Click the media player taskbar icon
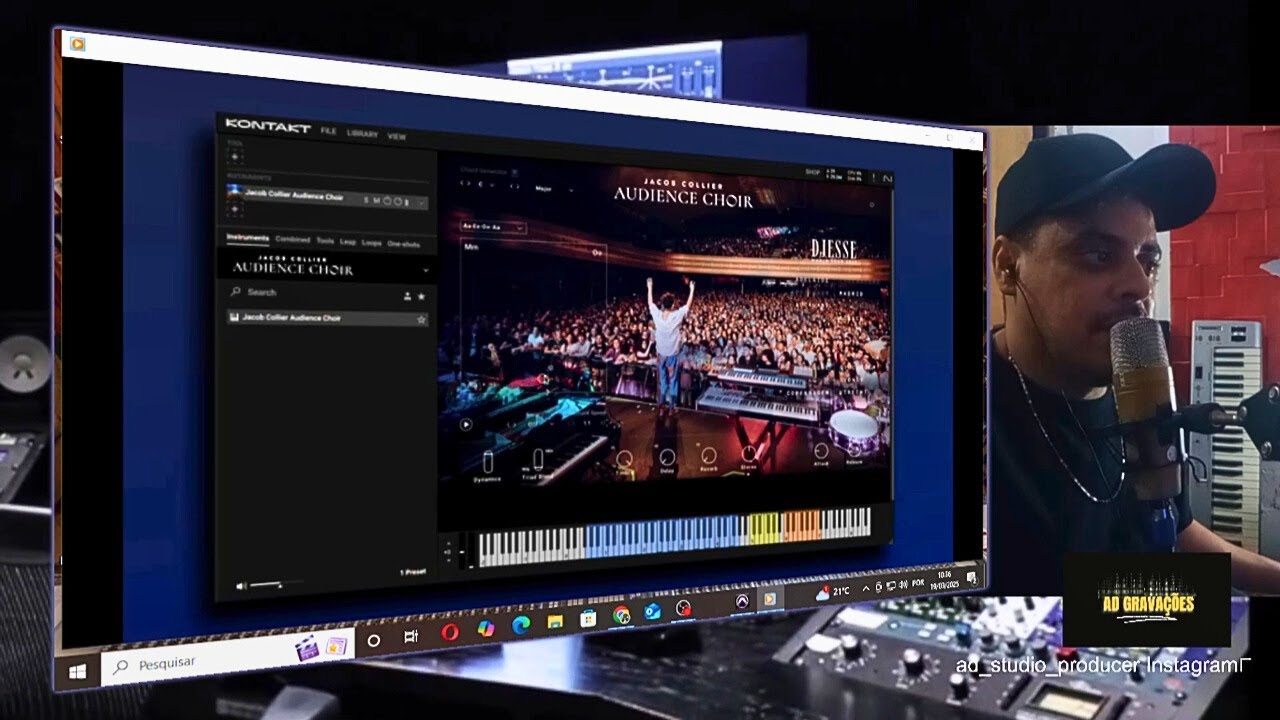 (770, 599)
